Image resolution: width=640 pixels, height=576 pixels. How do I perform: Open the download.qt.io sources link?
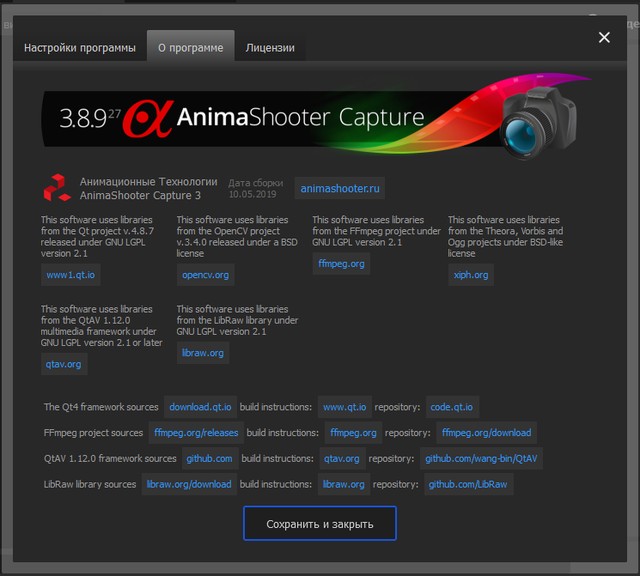click(x=200, y=407)
